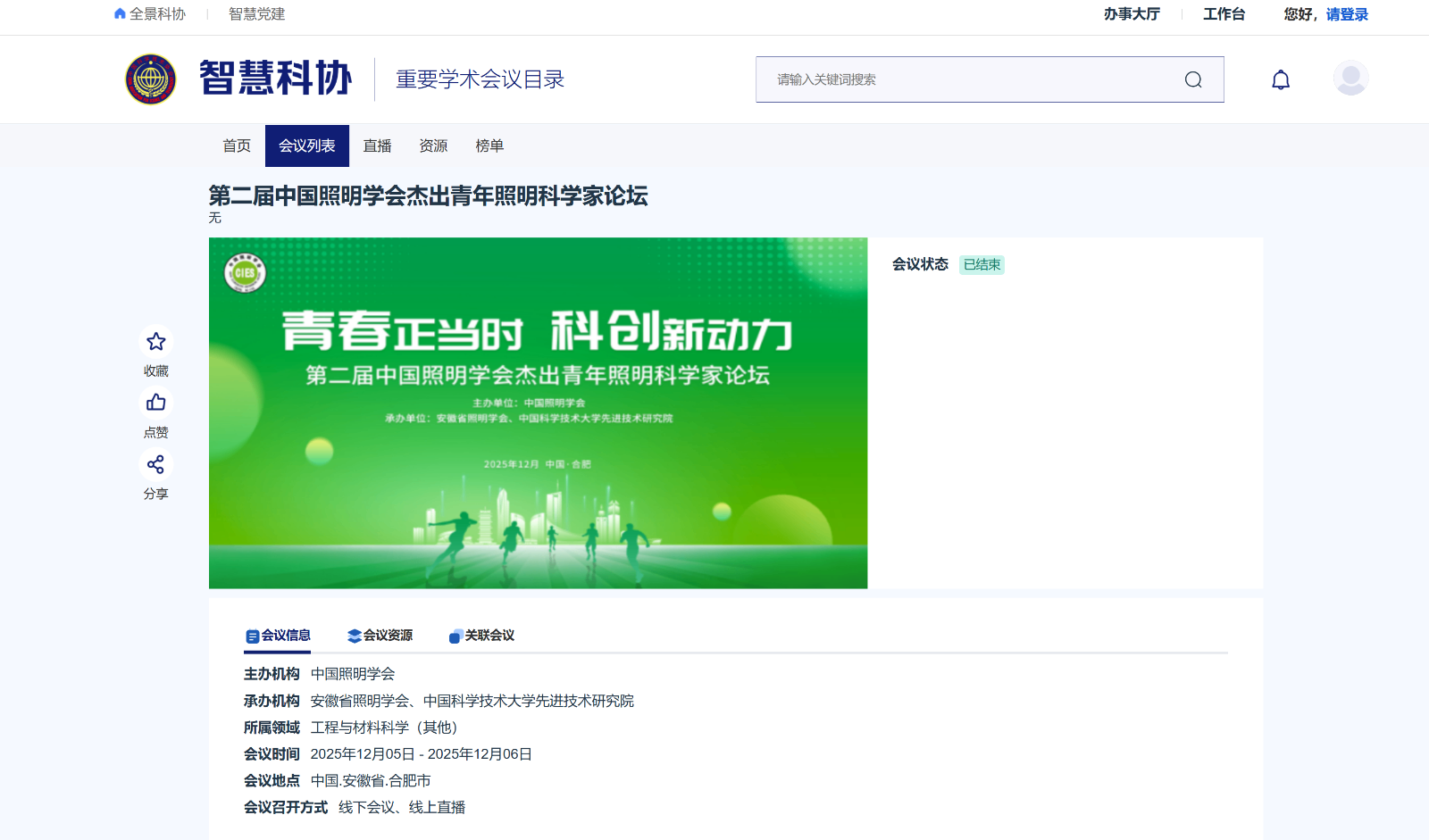Screen dimensions: 1429x840
Task: Click the 会议状态 label
Action: click(920, 264)
